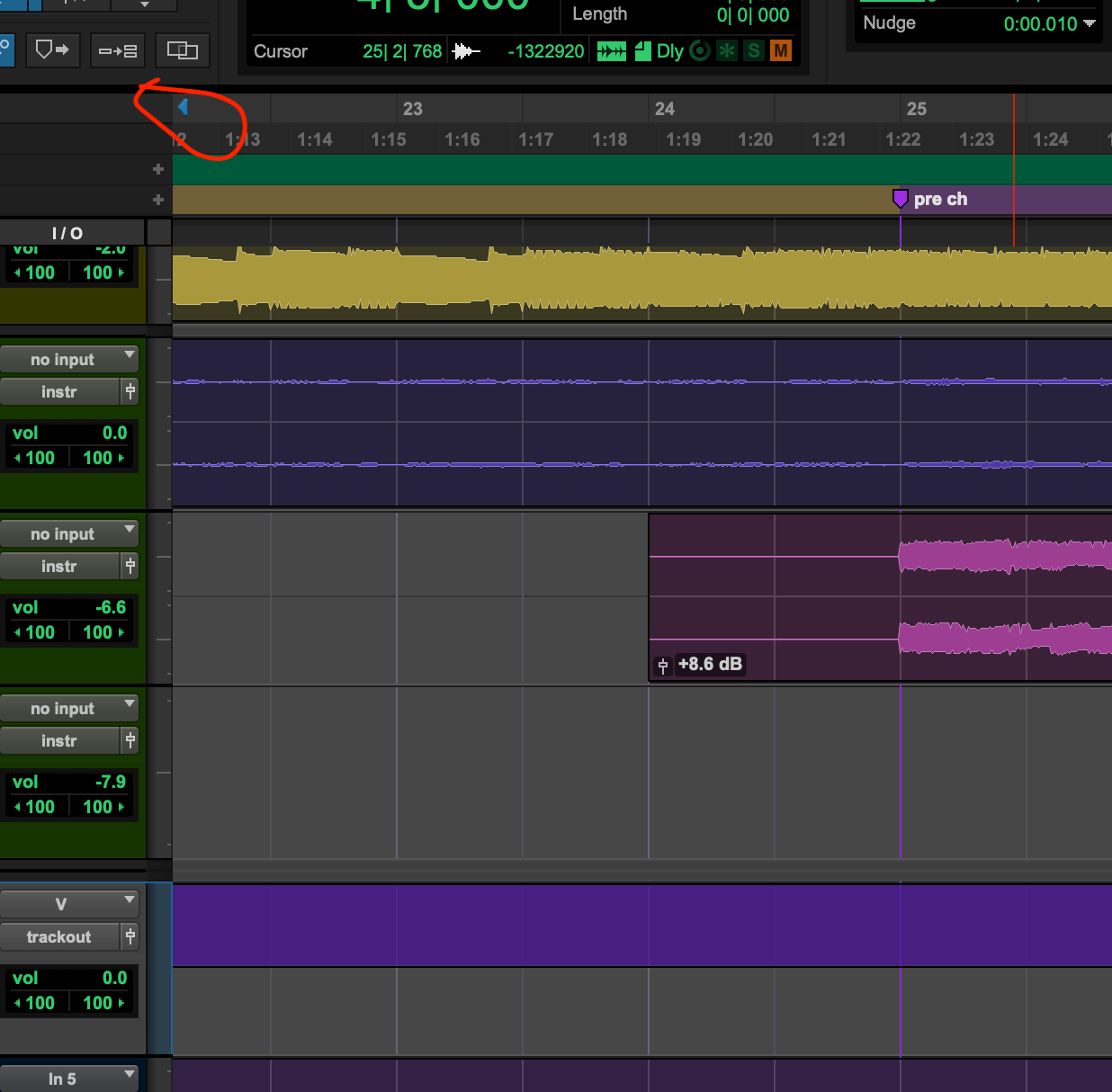
Task: Select the purple clip on trackout track
Action: 642,926
